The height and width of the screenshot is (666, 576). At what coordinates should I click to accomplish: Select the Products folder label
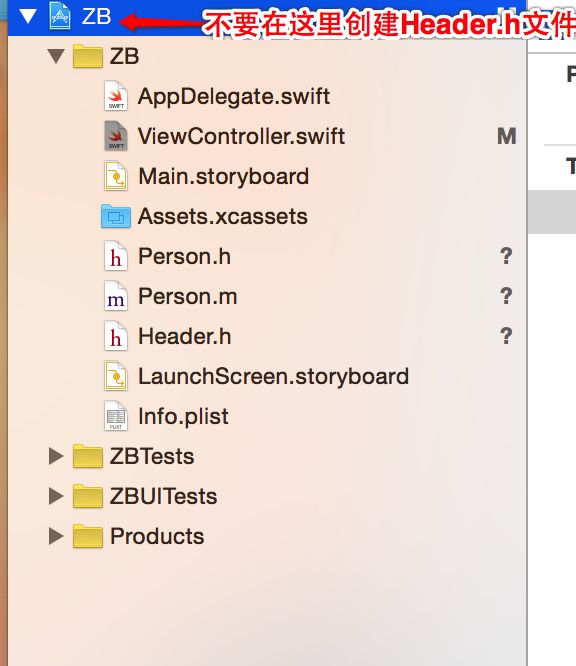(157, 536)
